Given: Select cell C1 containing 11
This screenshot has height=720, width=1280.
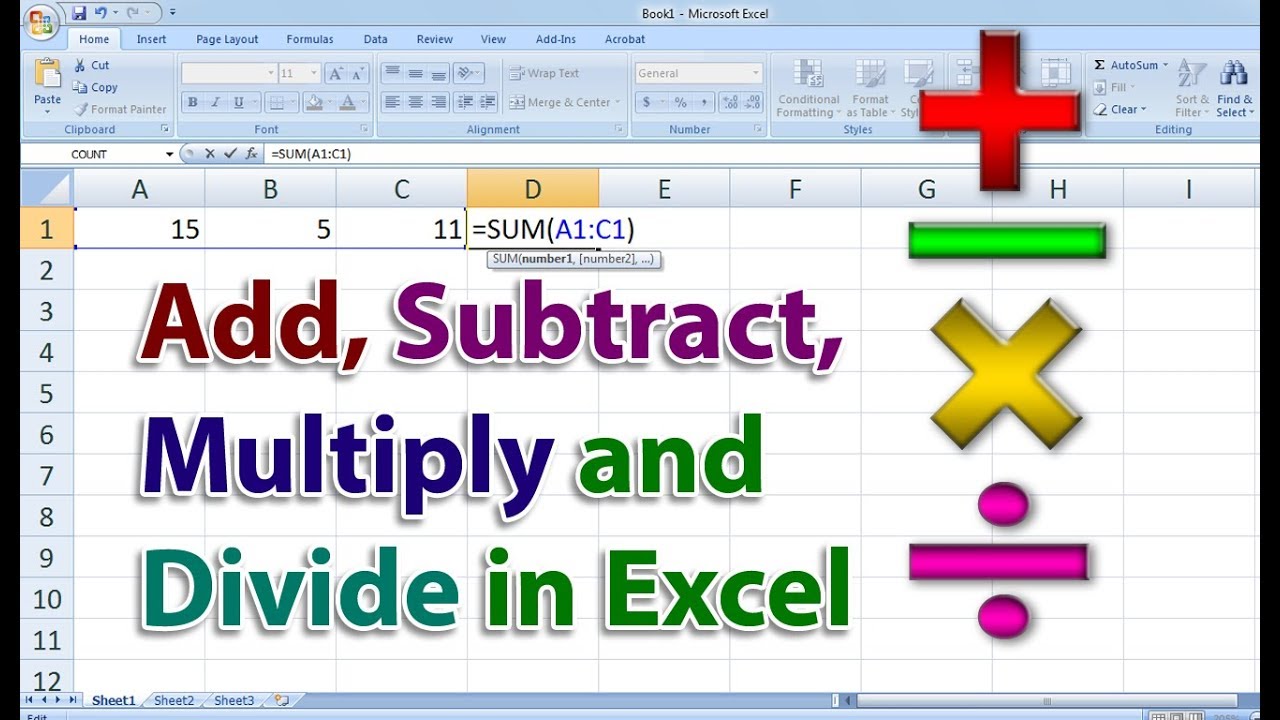Looking at the screenshot, I should (402, 229).
